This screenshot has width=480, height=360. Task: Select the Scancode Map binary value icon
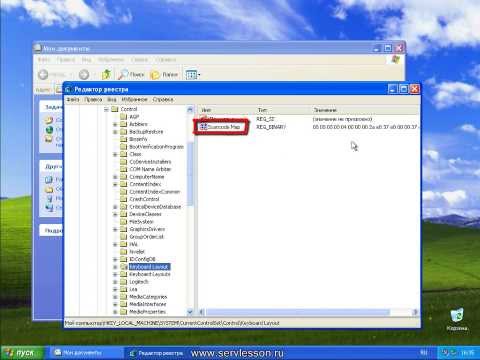(x=203, y=127)
